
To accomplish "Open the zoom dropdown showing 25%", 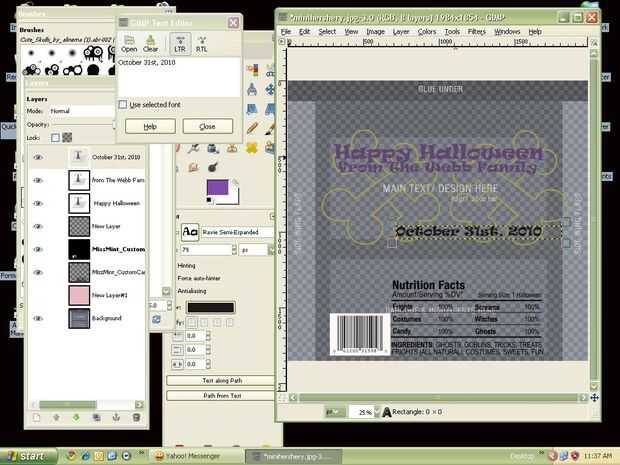I will 365,412.
